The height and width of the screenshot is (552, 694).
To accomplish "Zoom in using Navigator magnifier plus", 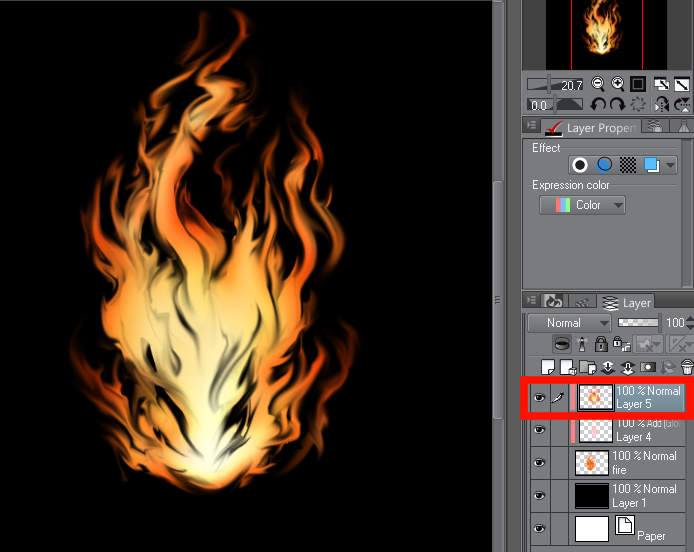I will pos(617,84).
